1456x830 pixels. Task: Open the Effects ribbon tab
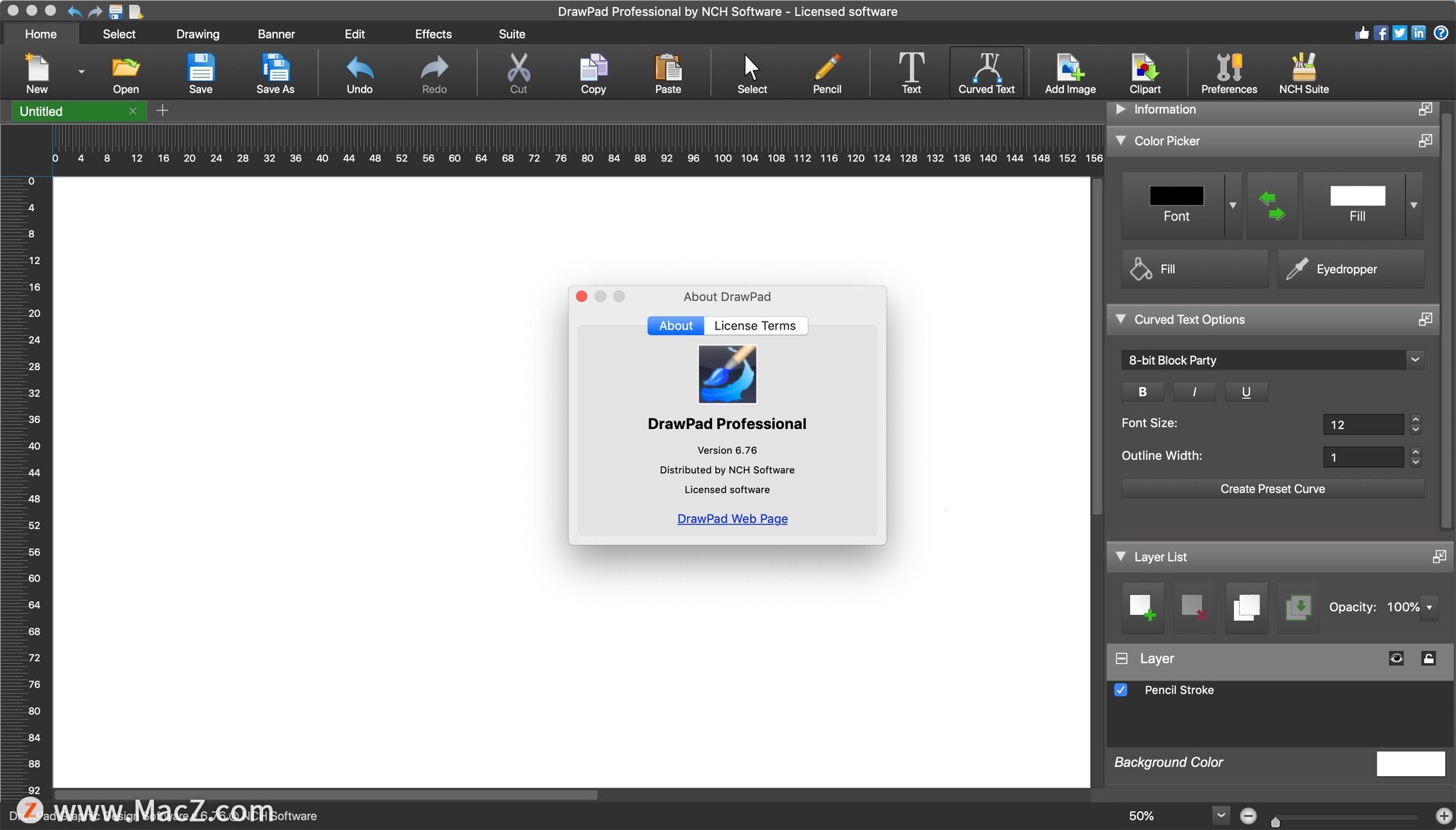point(433,34)
